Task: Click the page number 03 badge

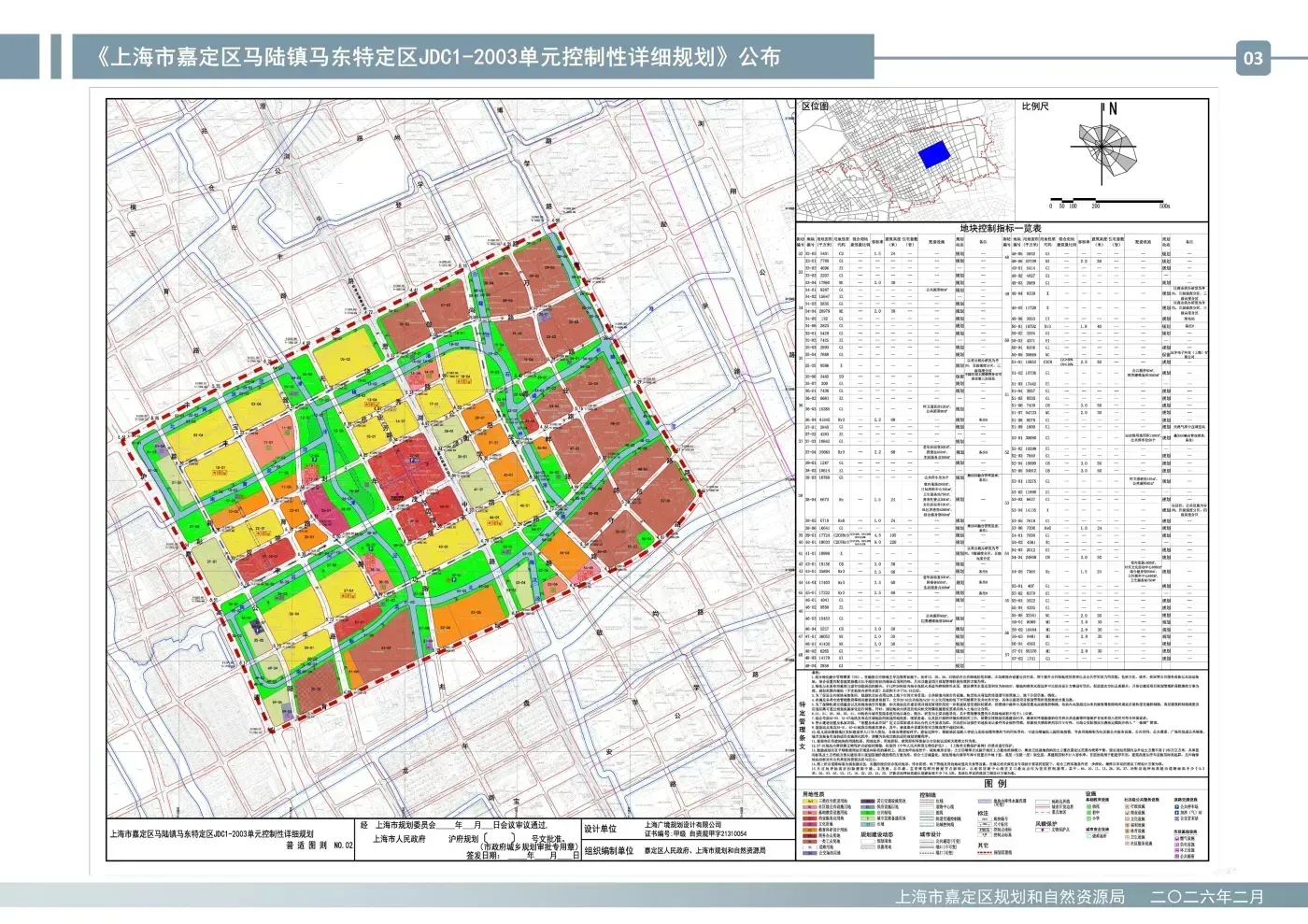Action: point(1252,58)
